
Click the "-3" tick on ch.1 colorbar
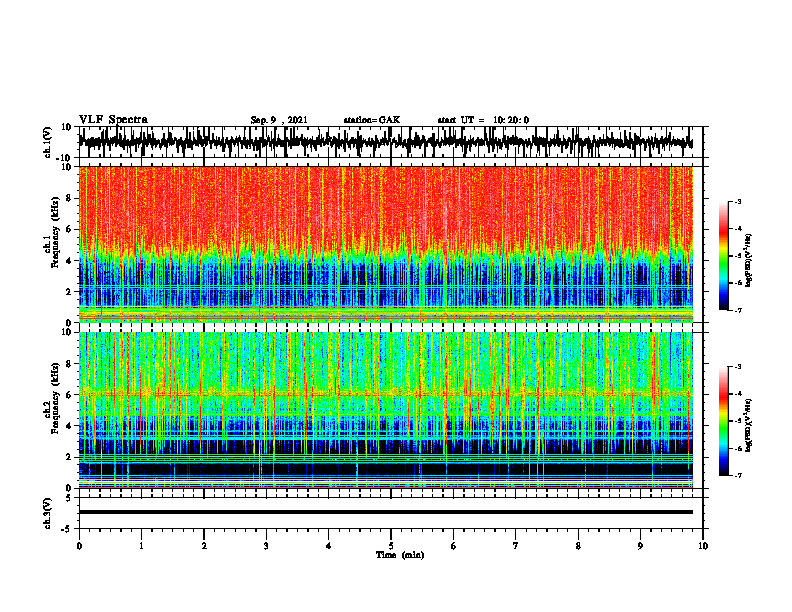pos(737,202)
